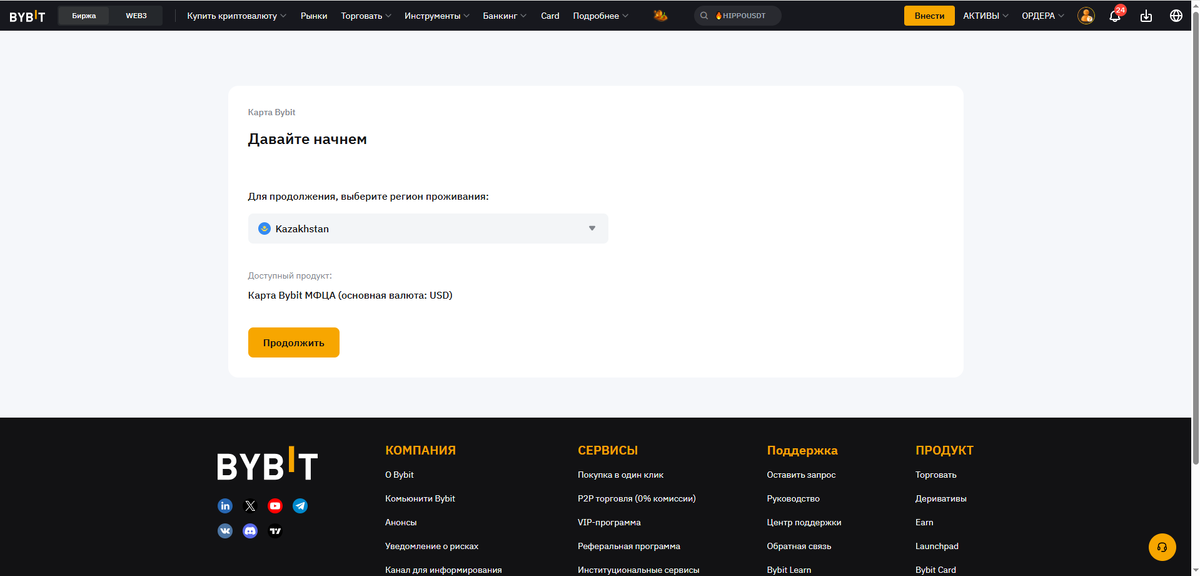Click the large Bybit footer logo

(x=267, y=464)
